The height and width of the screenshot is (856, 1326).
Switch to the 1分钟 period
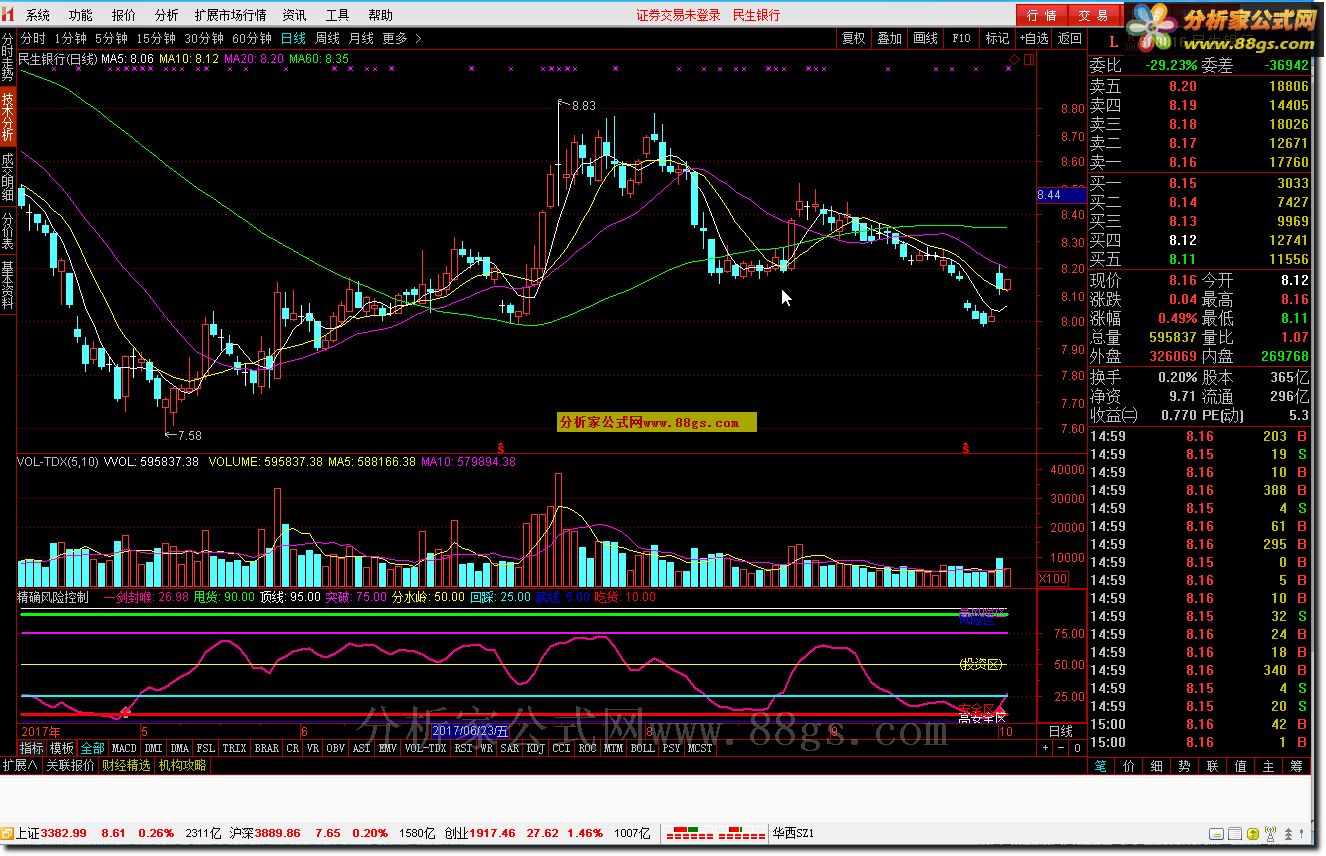click(70, 38)
